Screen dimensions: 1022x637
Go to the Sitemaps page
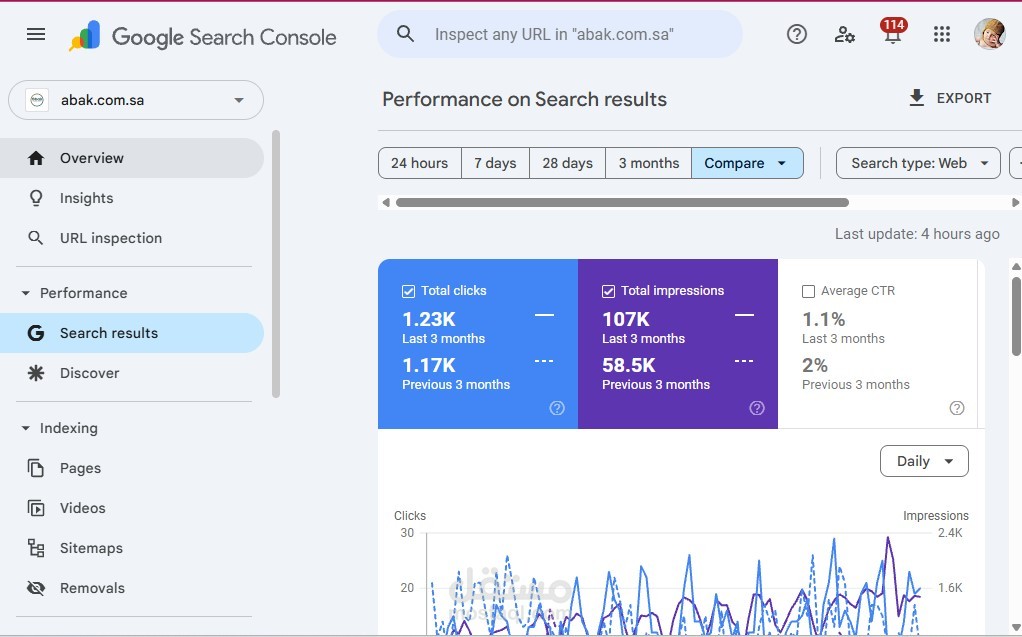[91, 548]
